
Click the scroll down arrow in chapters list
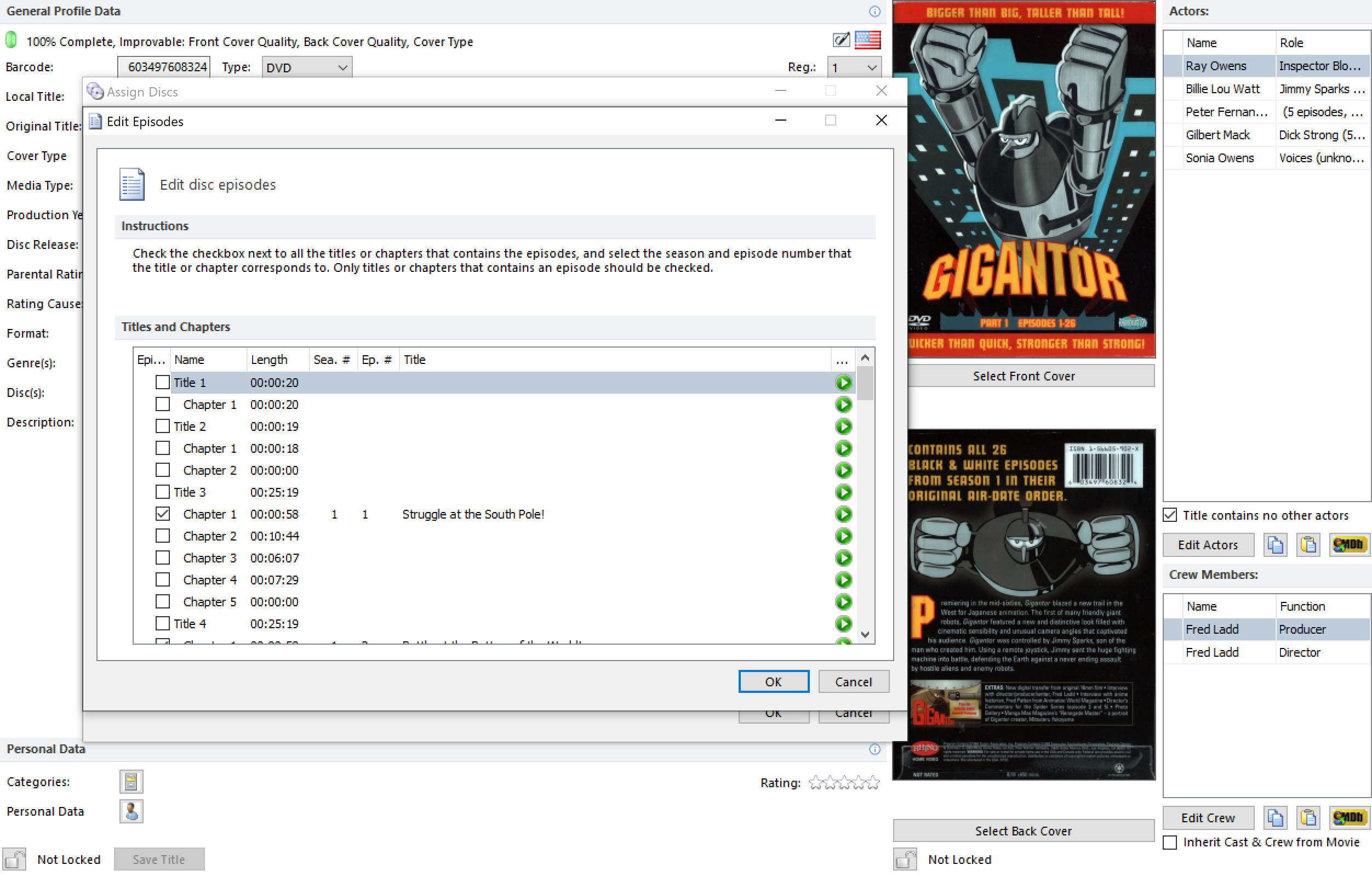tap(865, 635)
